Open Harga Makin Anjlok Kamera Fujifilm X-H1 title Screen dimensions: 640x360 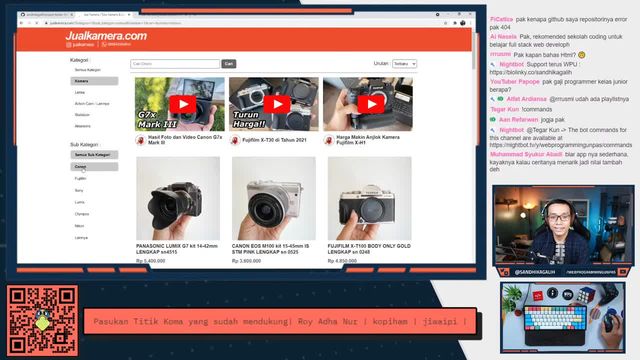368,140
